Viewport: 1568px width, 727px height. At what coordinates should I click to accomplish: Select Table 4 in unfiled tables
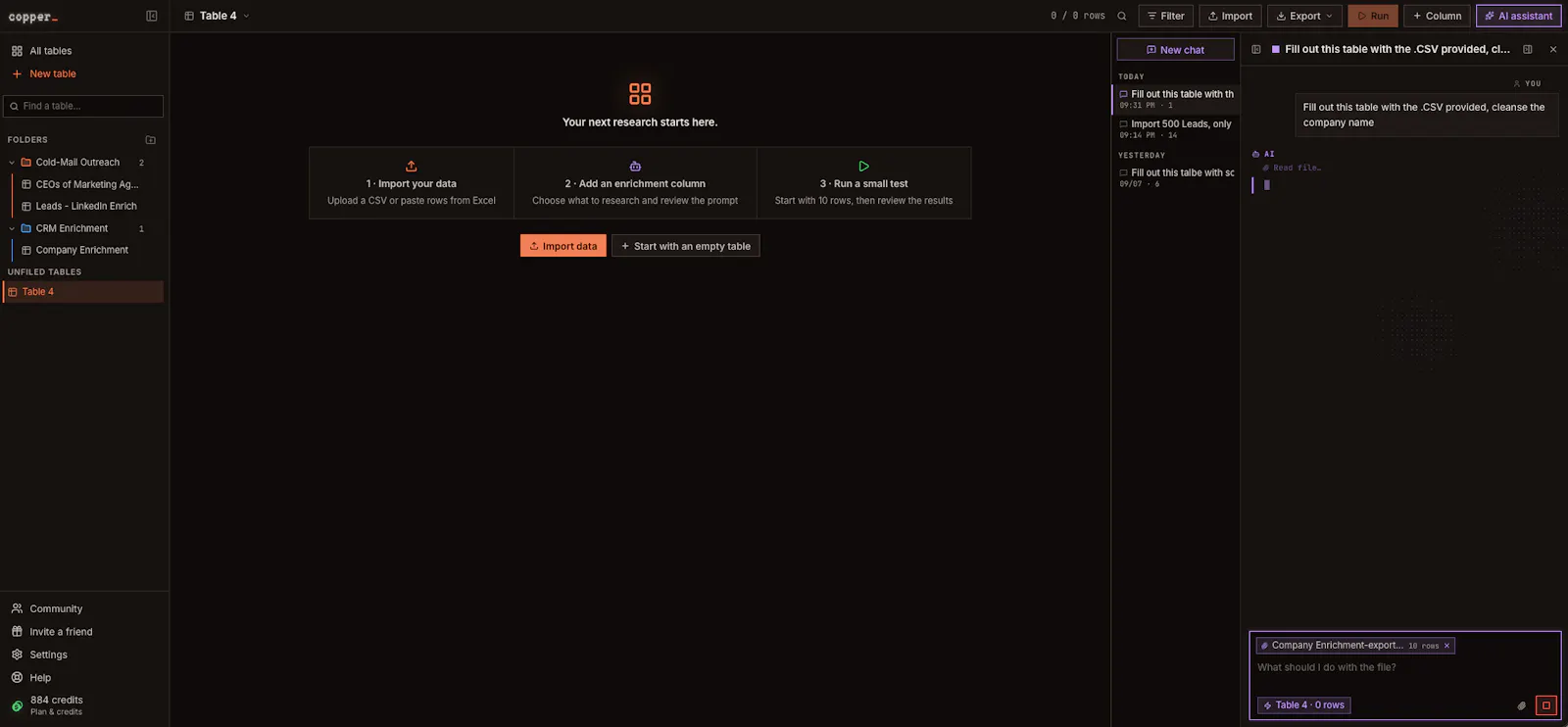pyautogui.click(x=83, y=292)
